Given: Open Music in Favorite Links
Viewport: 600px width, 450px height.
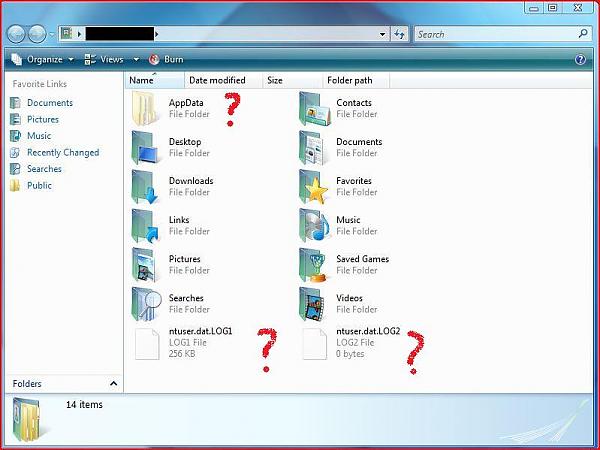Looking at the screenshot, I should (39, 136).
